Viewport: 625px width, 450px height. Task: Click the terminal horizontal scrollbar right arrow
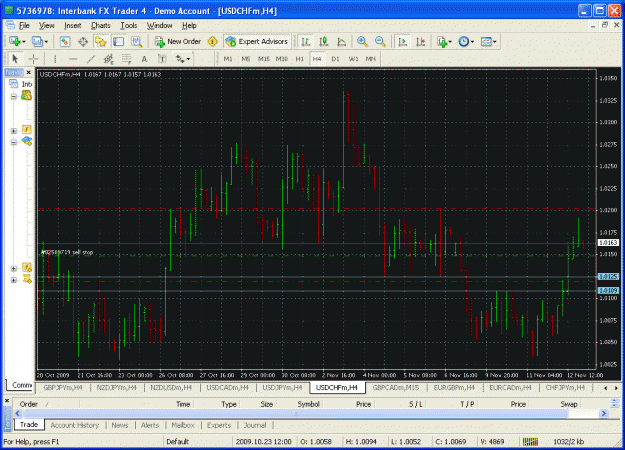(x=603, y=413)
